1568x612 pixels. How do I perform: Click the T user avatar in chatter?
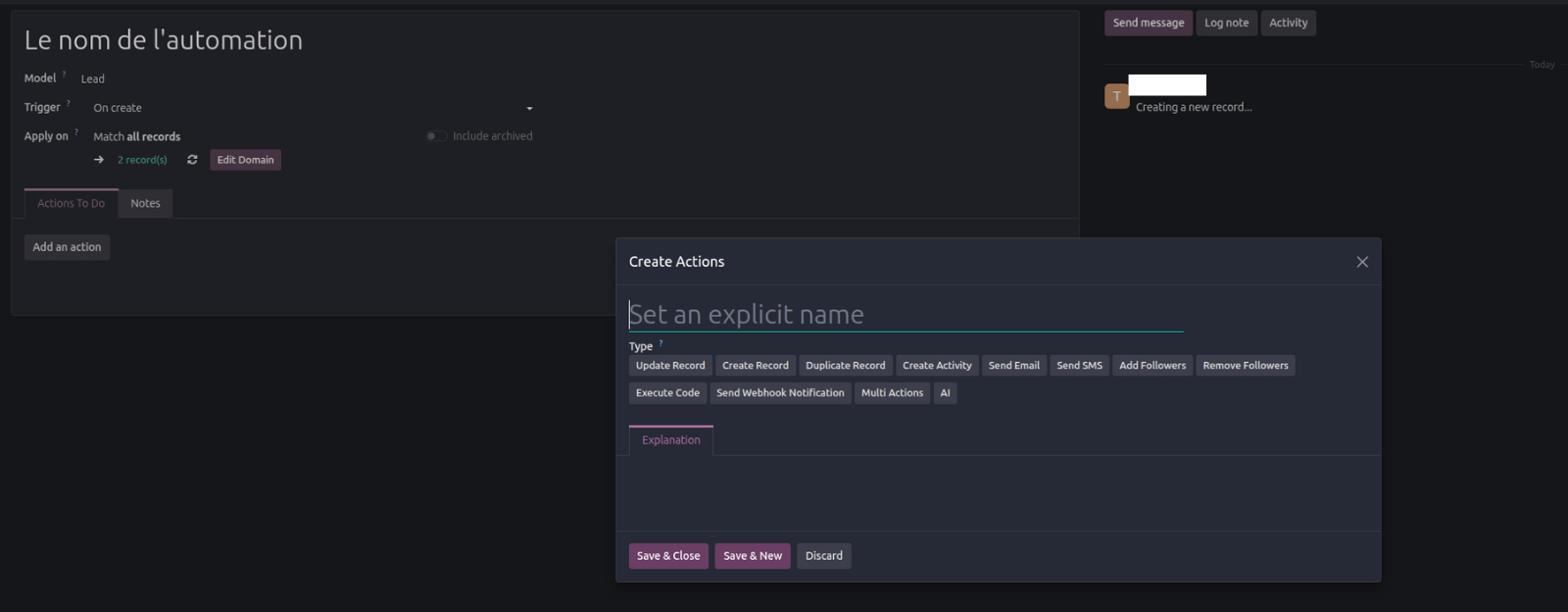(1116, 96)
